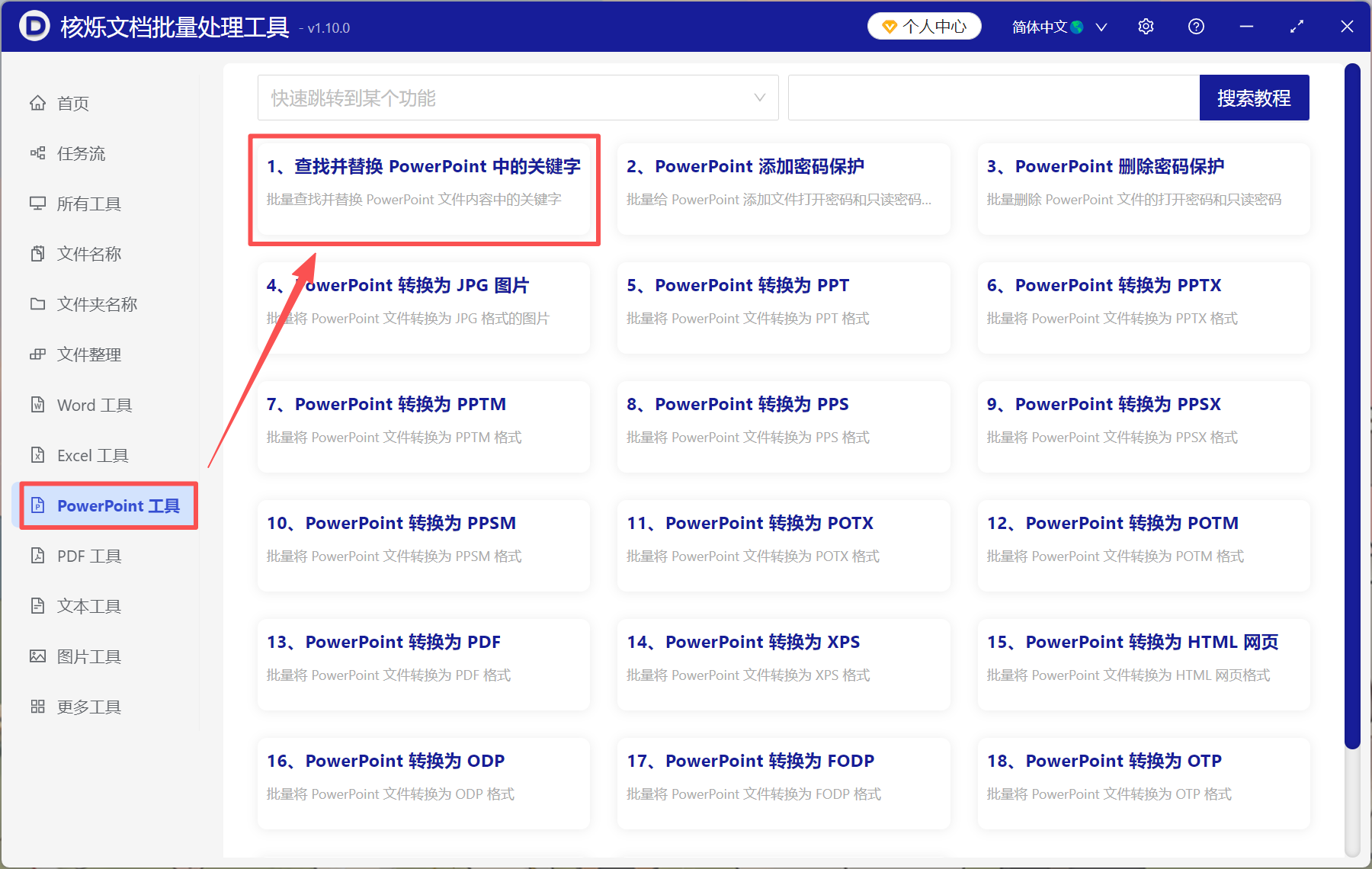Click inside the search input field

click(991, 98)
